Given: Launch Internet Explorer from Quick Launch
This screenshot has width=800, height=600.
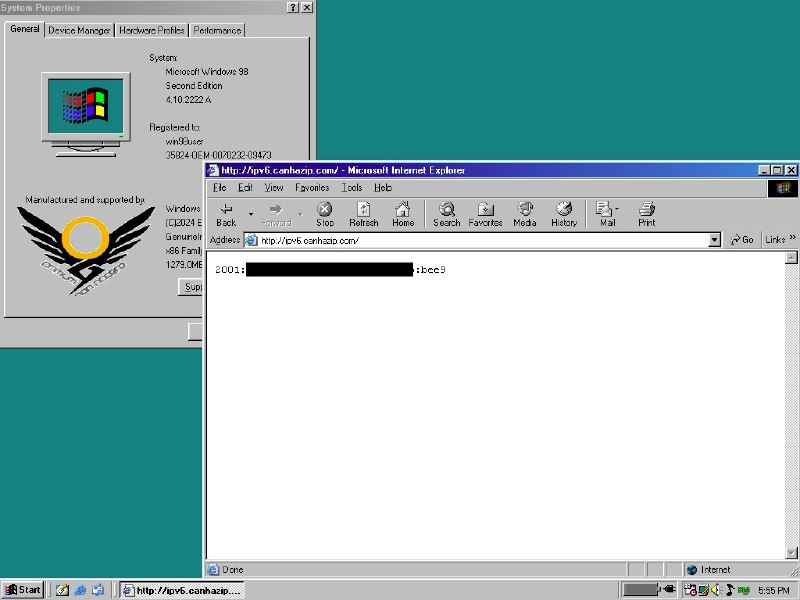Looking at the screenshot, I should point(80,590).
